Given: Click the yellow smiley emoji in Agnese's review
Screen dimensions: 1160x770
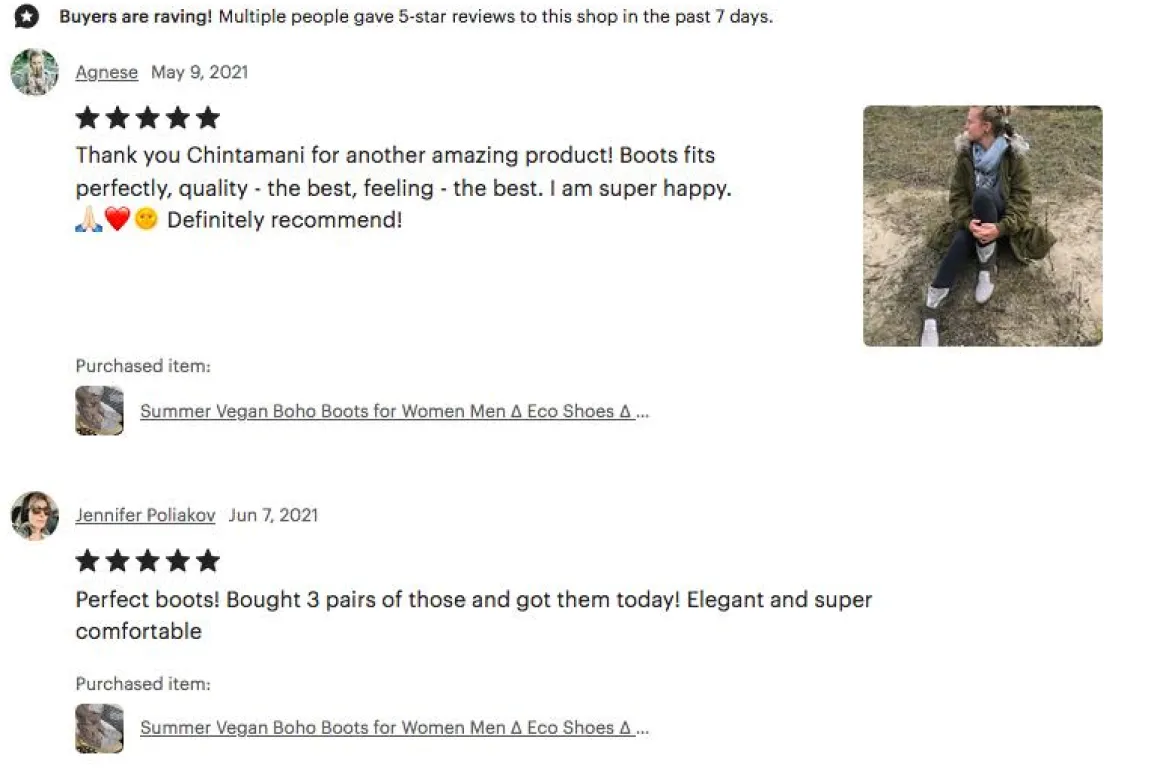Looking at the screenshot, I should 146,219.
